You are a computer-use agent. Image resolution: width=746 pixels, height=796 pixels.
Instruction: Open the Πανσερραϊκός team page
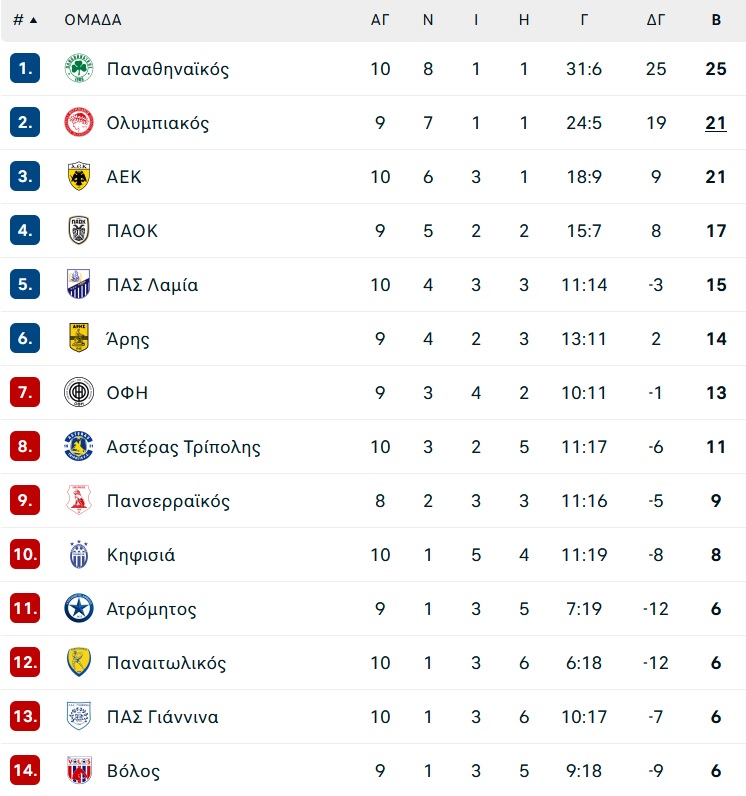[x=168, y=501]
